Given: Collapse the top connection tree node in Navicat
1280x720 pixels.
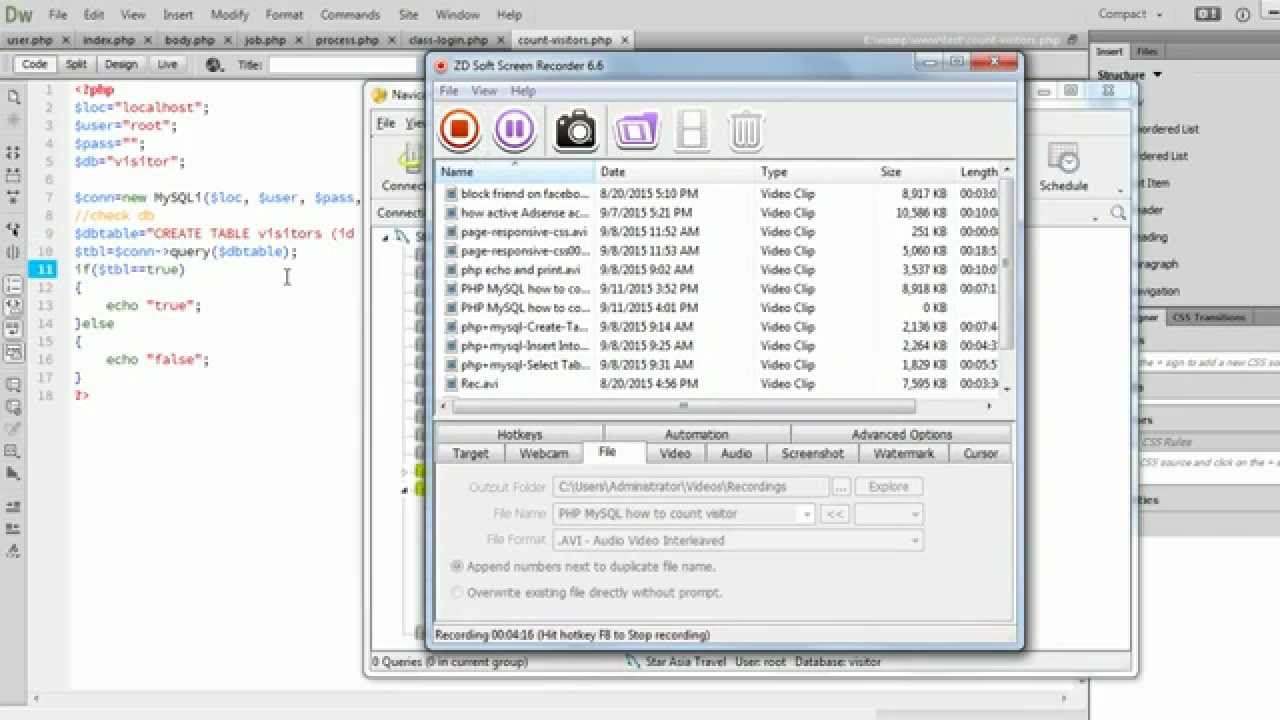Looking at the screenshot, I should (387, 237).
